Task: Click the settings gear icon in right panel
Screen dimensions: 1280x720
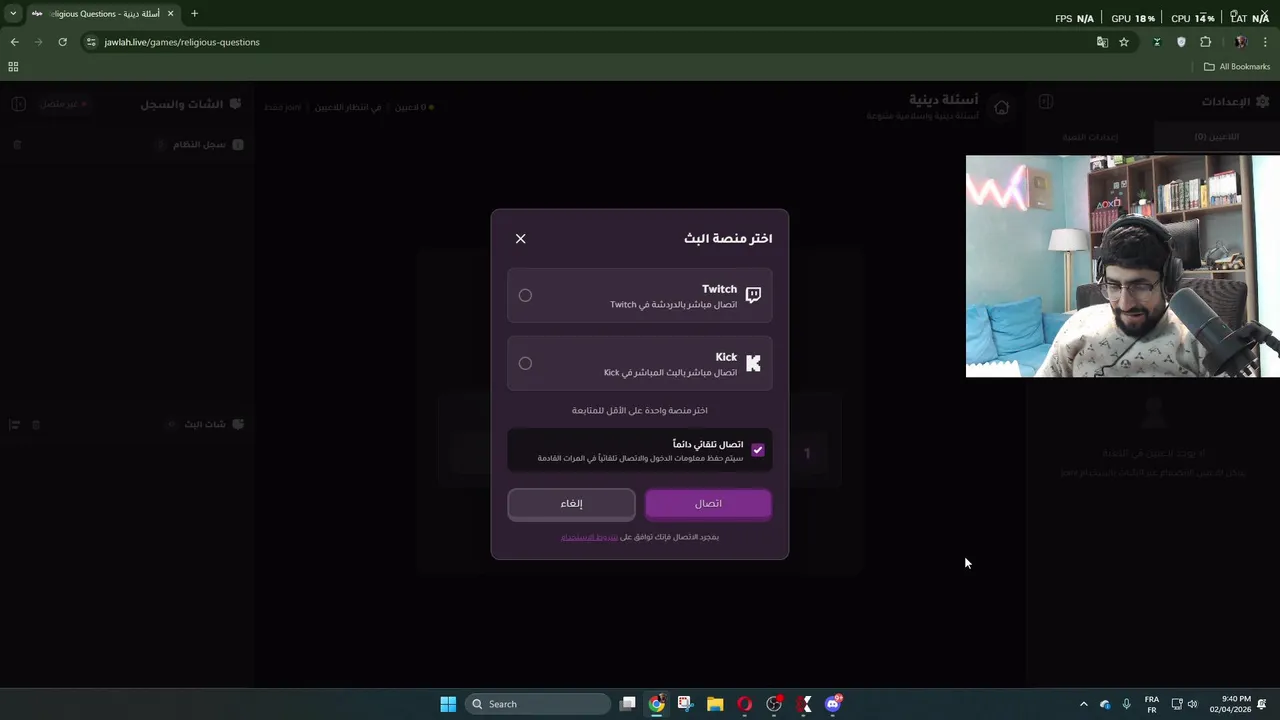Action: [1262, 102]
